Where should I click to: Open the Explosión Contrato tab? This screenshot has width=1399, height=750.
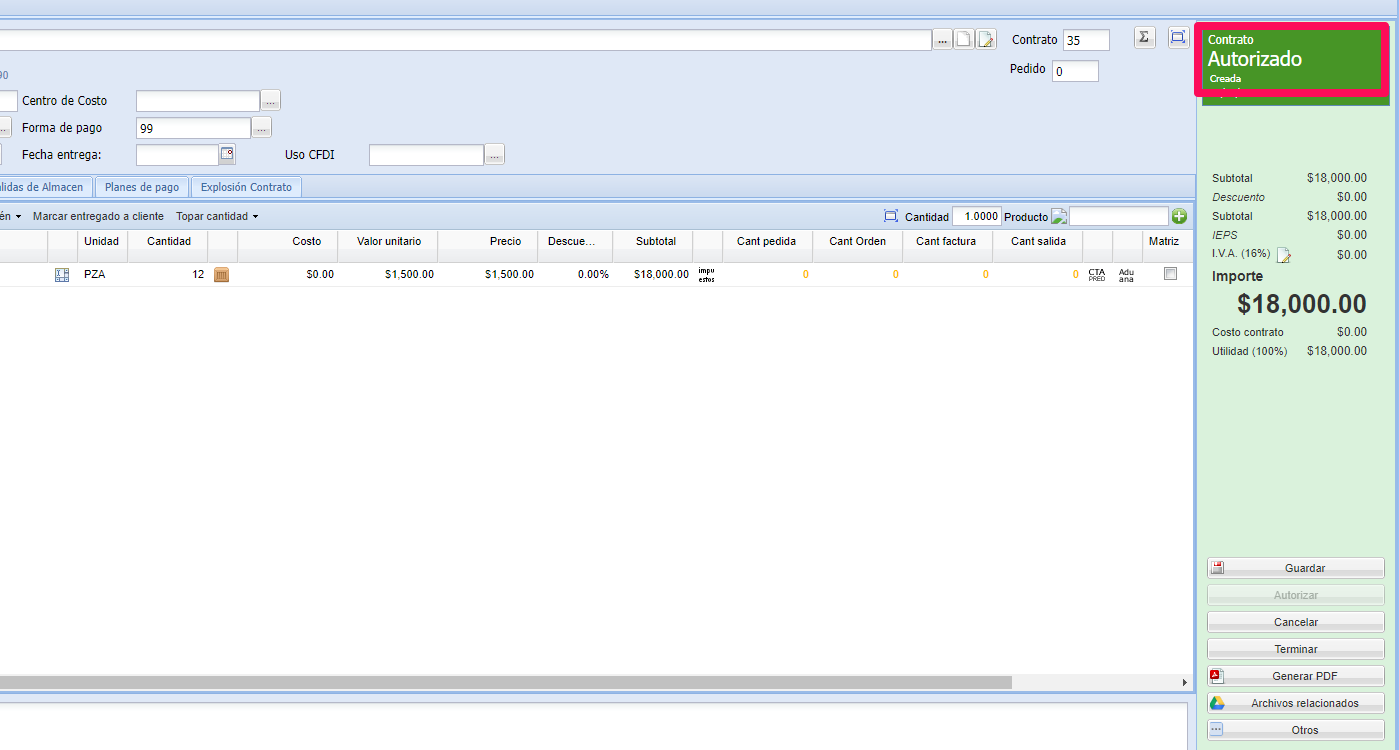(x=246, y=187)
